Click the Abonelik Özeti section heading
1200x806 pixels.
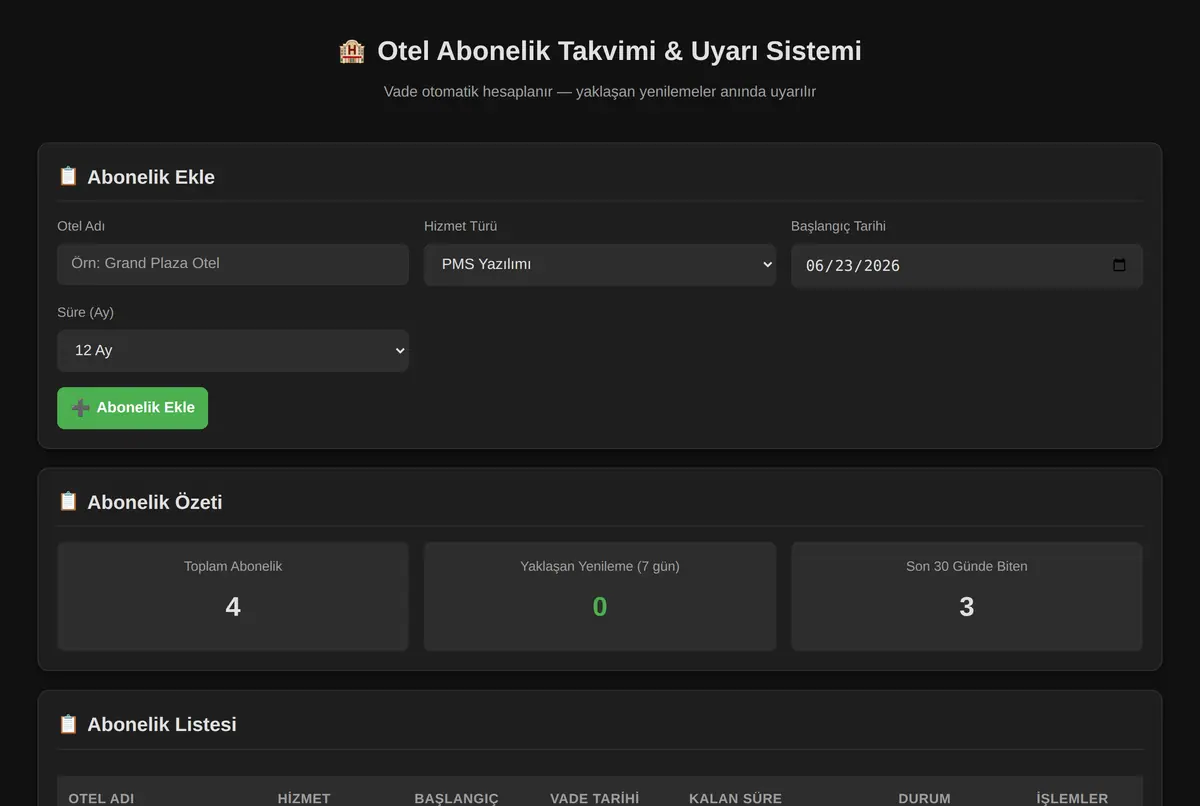click(x=155, y=502)
